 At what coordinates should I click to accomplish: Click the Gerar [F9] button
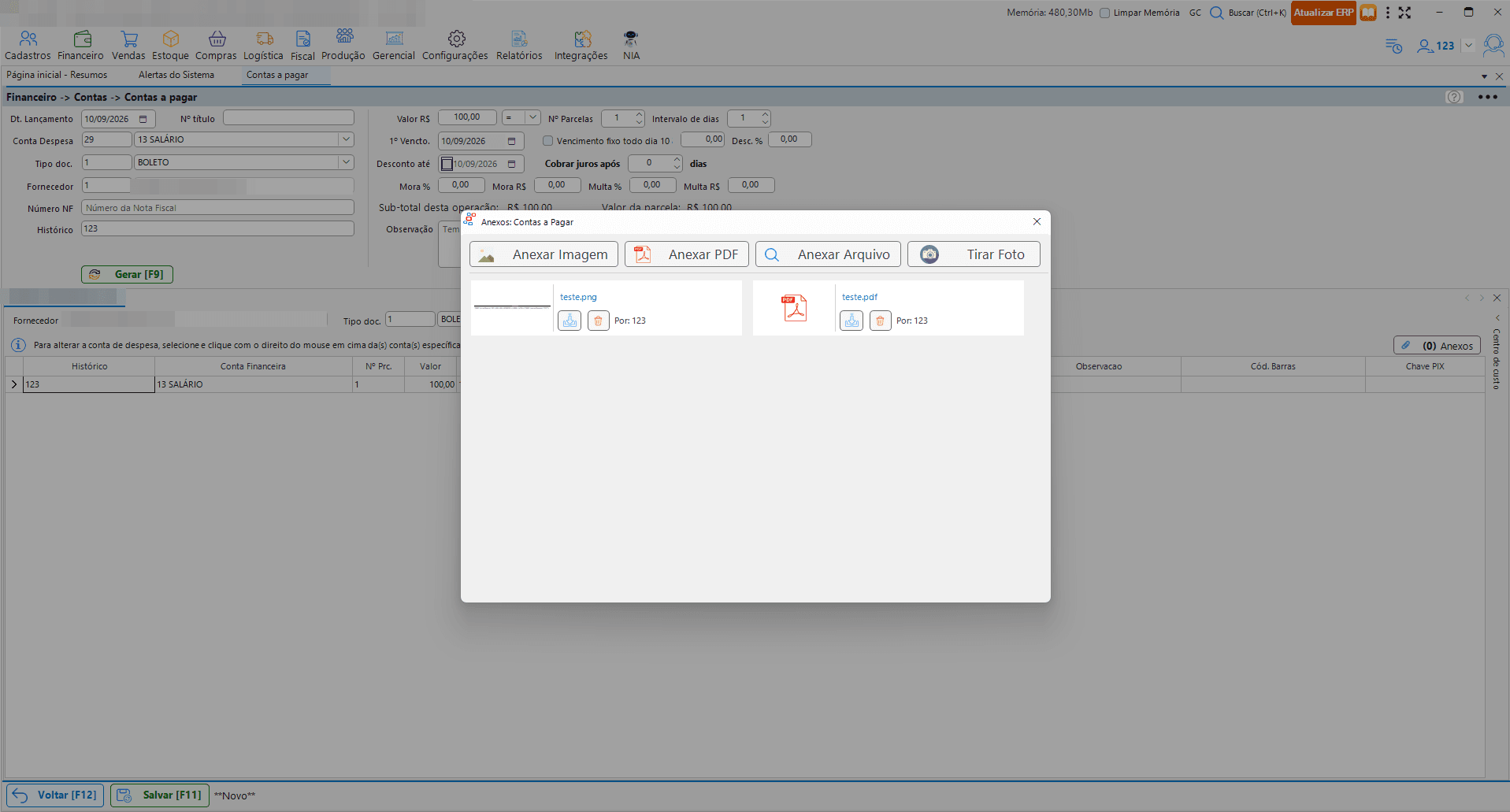coord(127,274)
